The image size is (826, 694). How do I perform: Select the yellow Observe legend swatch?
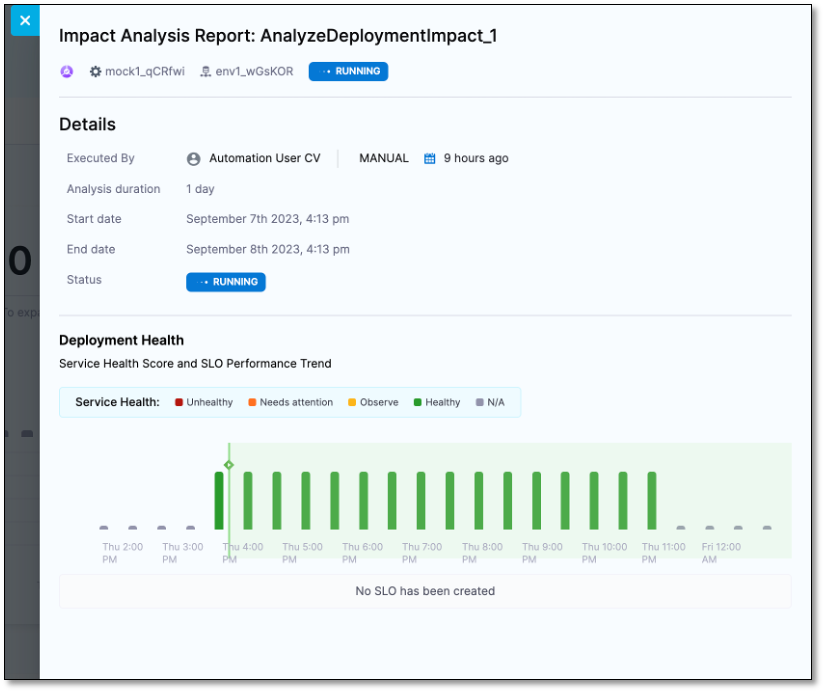coord(352,402)
